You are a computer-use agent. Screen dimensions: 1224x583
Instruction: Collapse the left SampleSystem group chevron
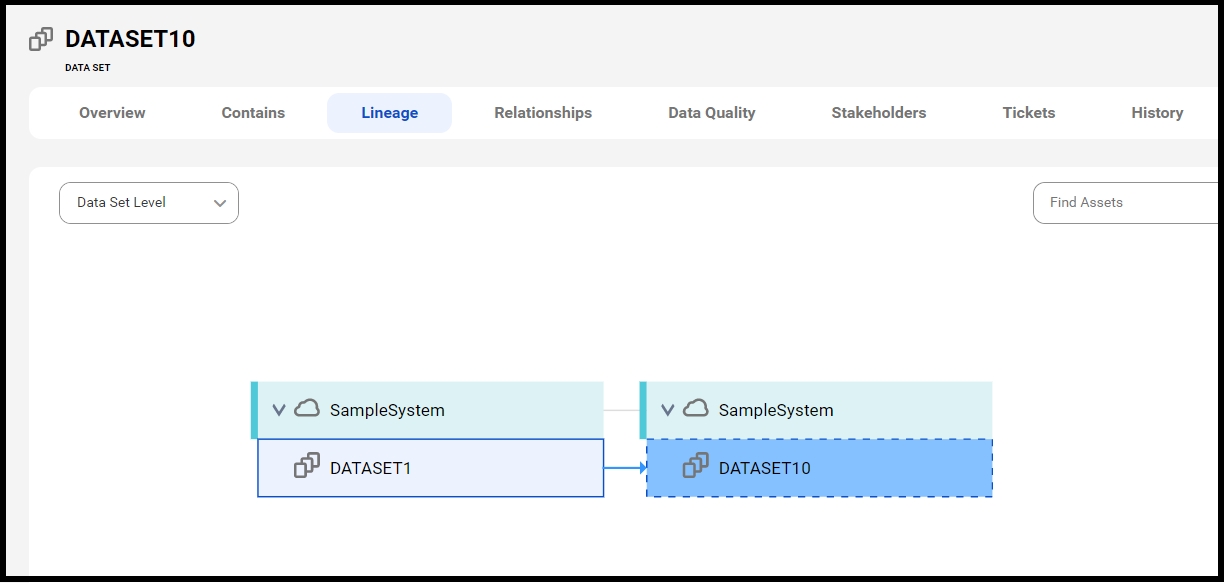[x=279, y=410]
